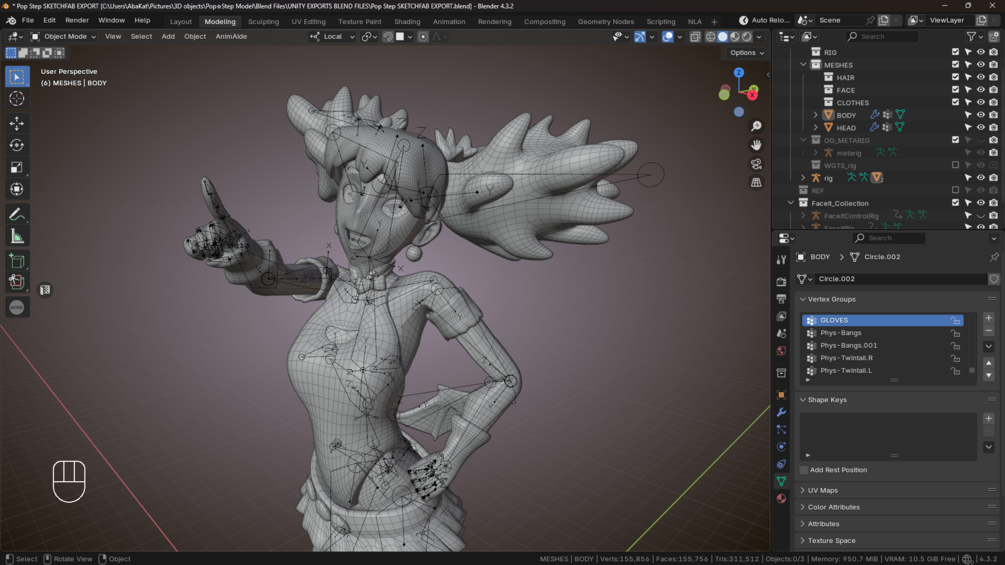Image resolution: width=1005 pixels, height=565 pixels.
Task: Uncheck the FACE collection checkbox
Action: (956, 90)
